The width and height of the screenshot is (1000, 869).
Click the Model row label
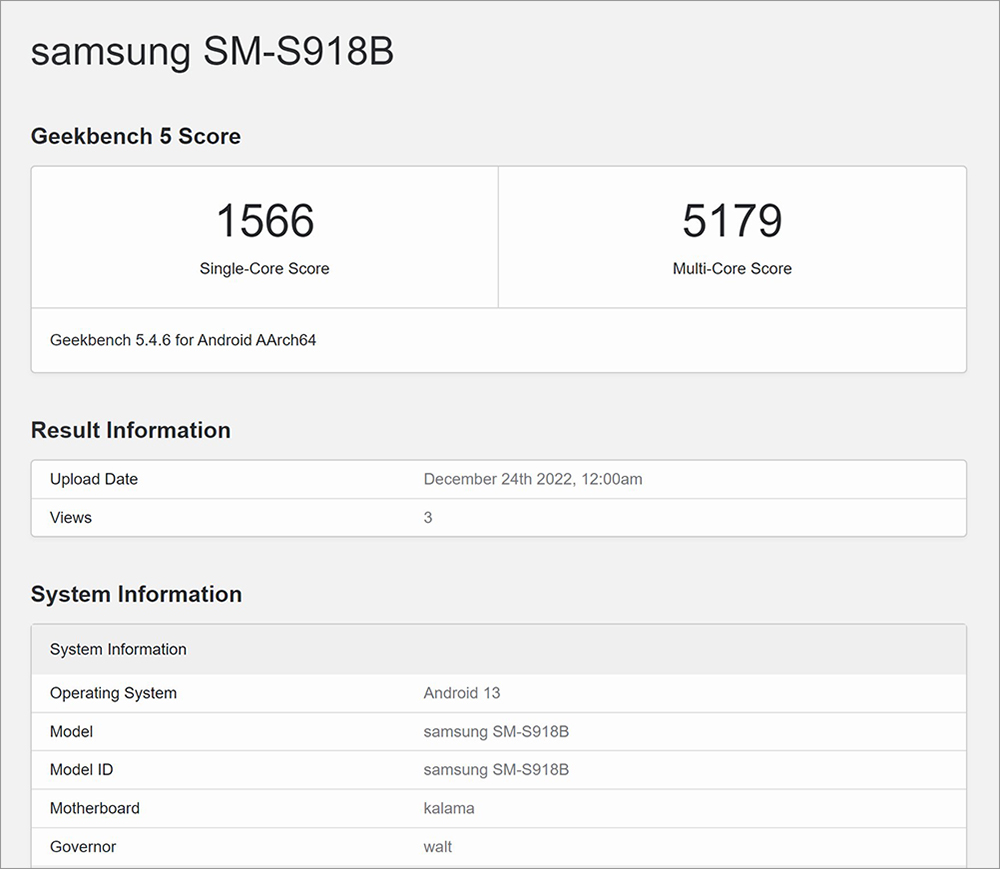pos(71,731)
